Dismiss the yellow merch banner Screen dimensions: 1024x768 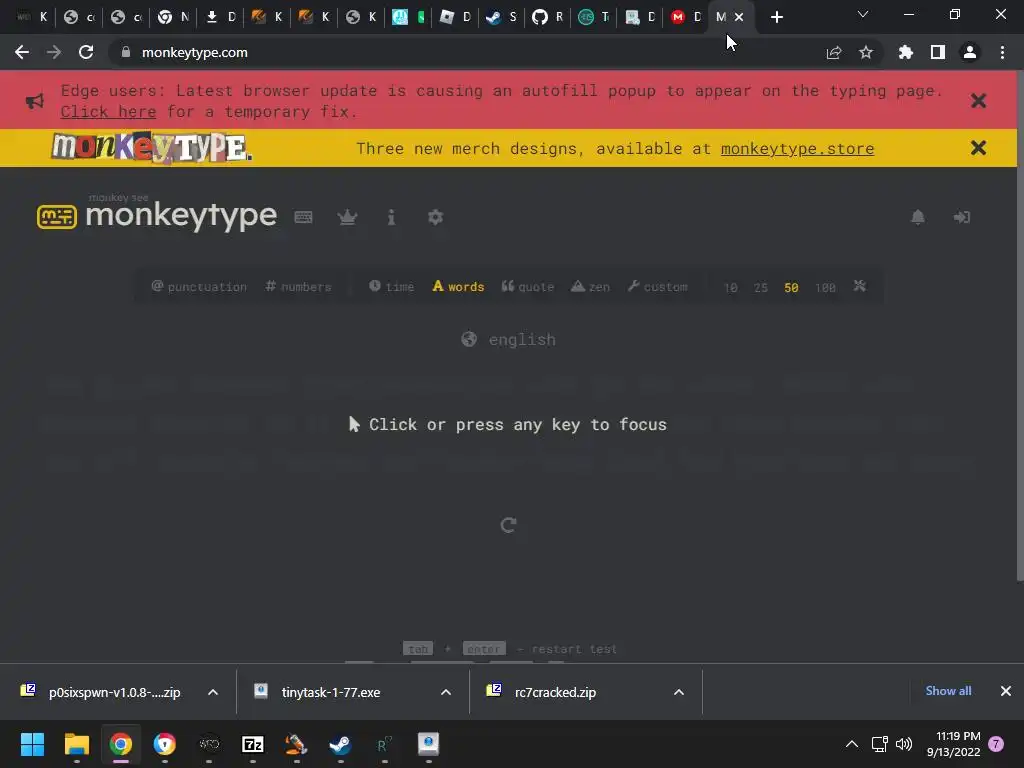click(978, 148)
